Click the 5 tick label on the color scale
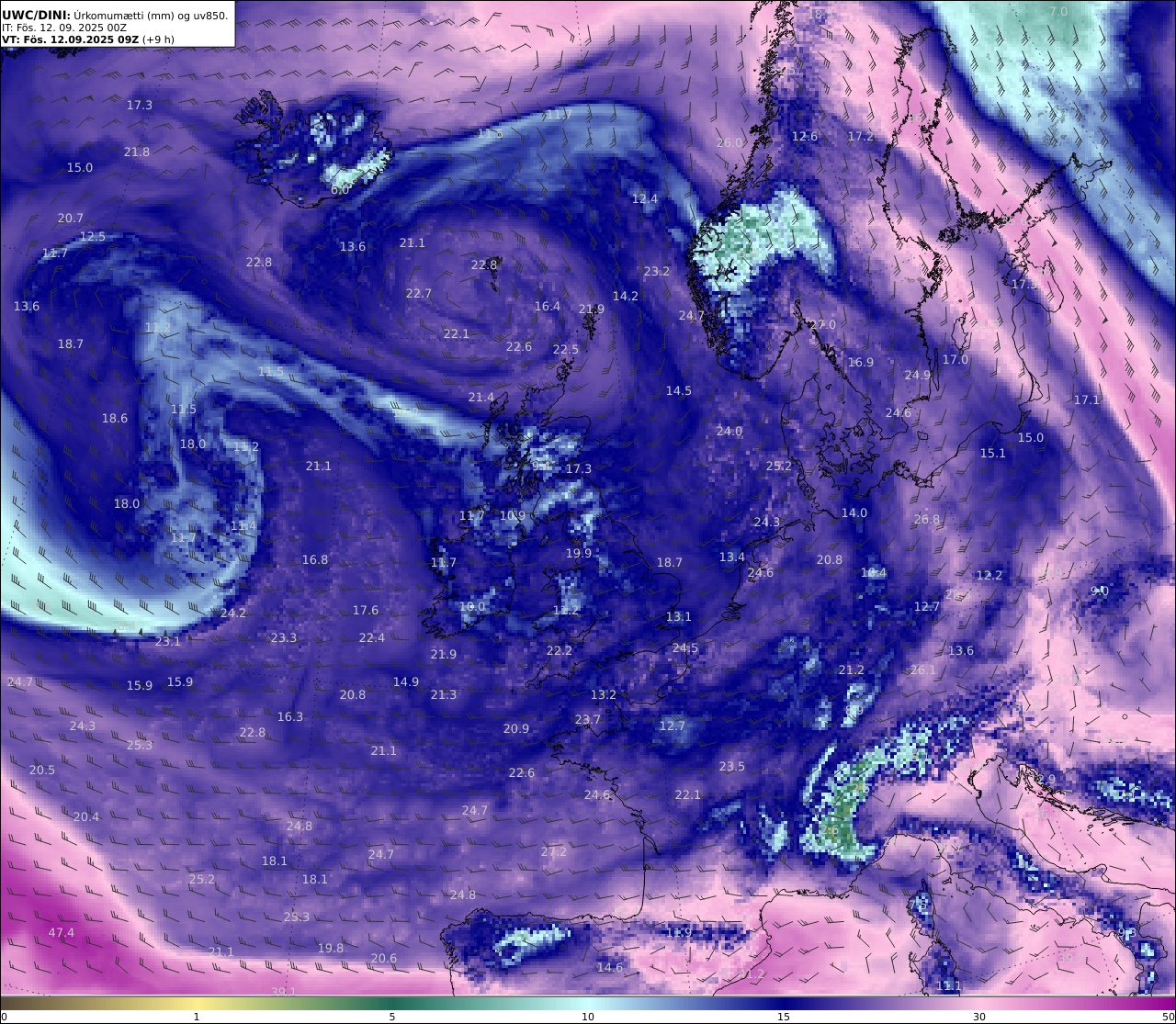Image resolution: width=1176 pixels, height=1024 pixels. [392, 1017]
